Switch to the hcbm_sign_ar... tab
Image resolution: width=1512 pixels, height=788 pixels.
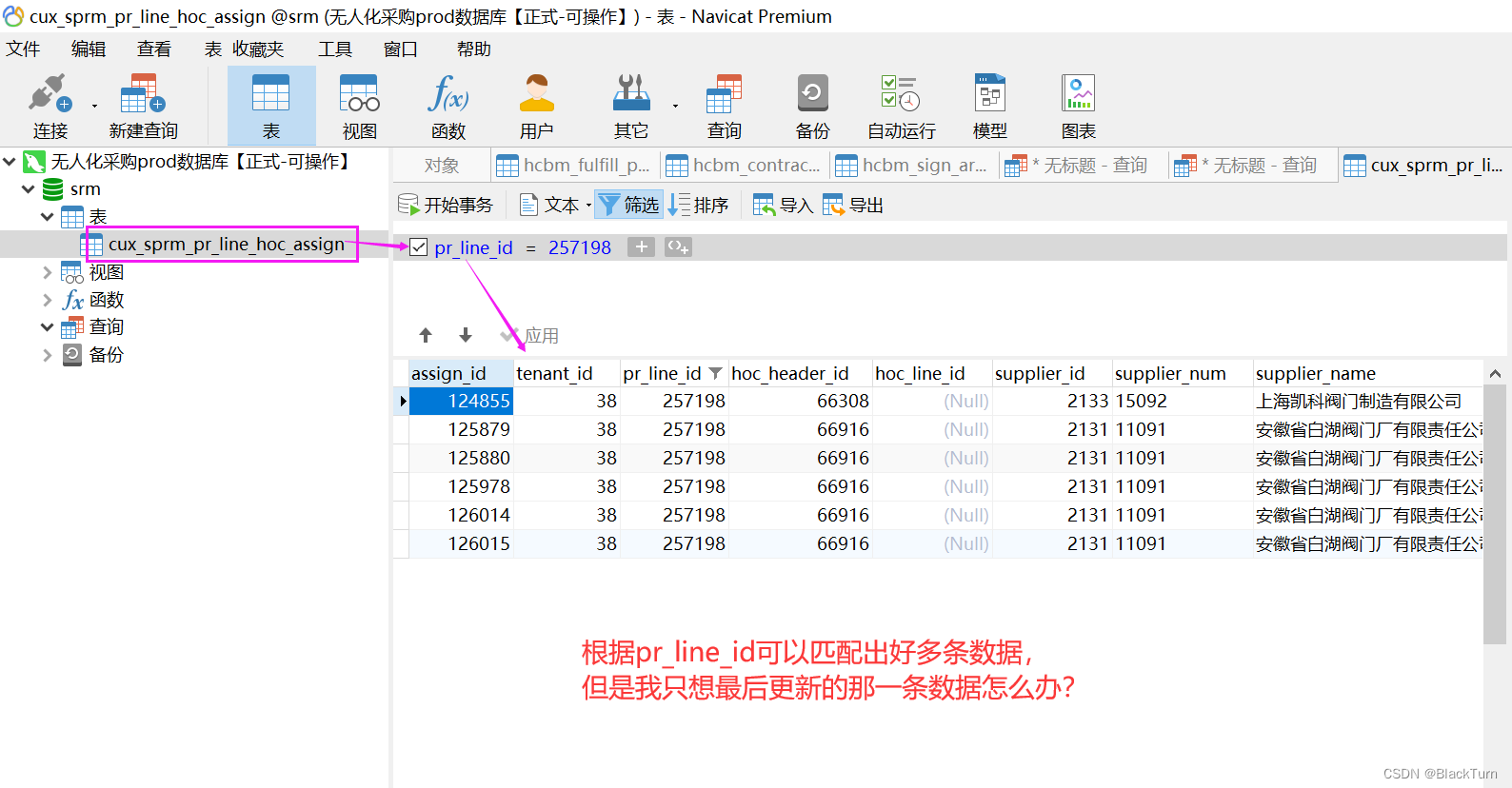coord(914,166)
